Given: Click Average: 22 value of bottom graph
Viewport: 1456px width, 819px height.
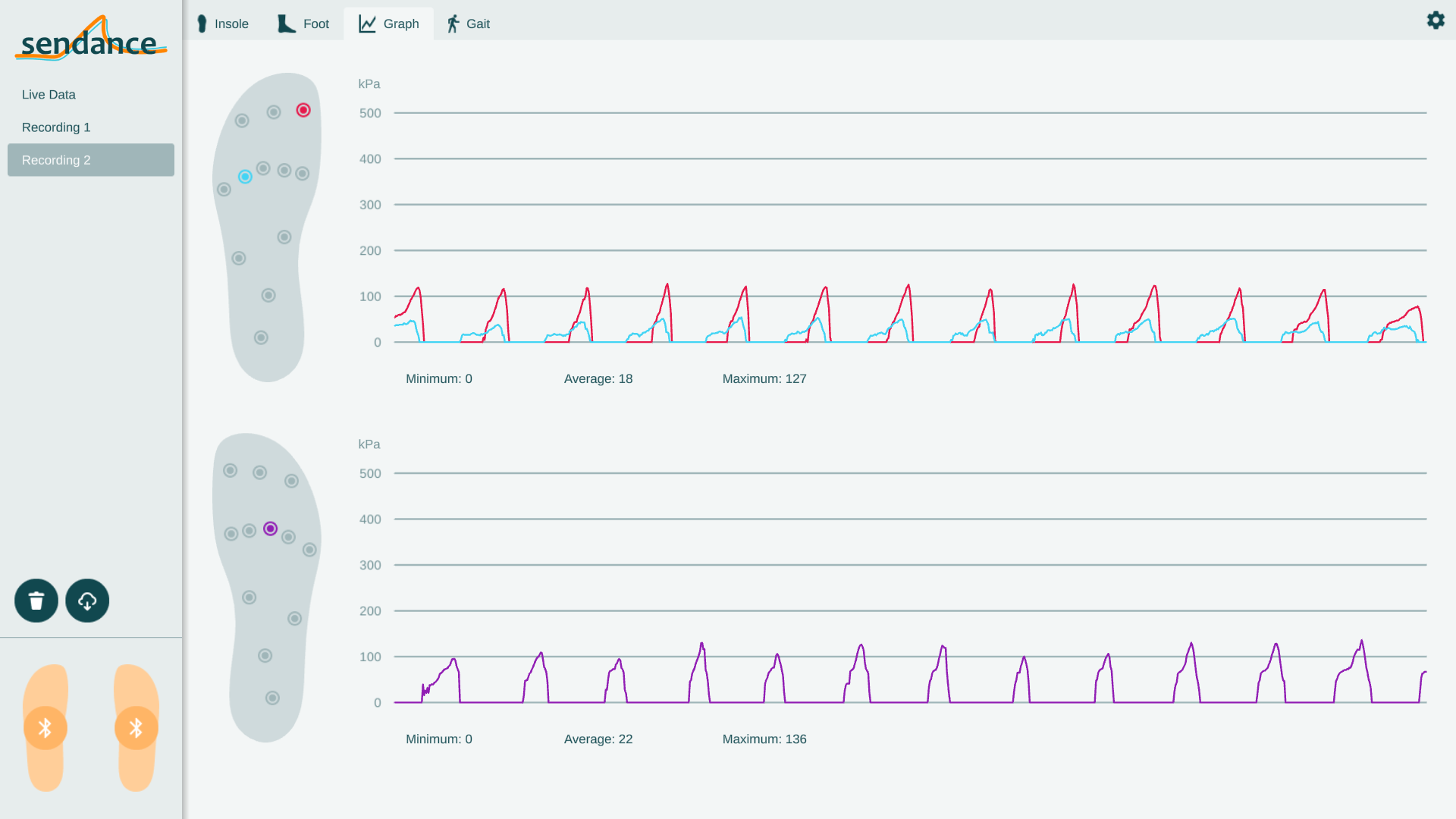Looking at the screenshot, I should (598, 739).
